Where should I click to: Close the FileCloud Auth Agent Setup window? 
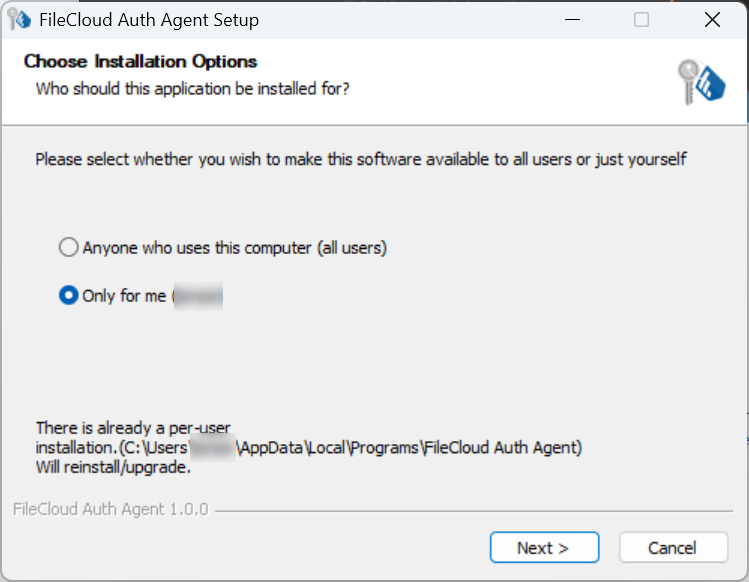(x=712, y=20)
